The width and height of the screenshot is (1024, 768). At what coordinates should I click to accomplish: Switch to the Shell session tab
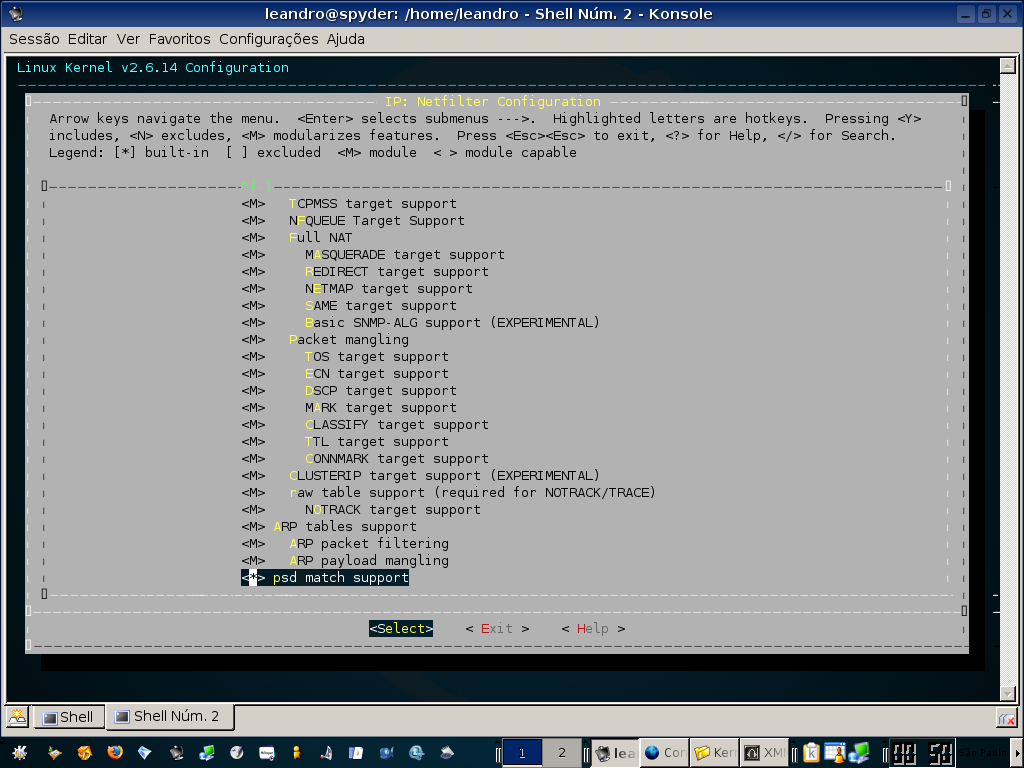click(69, 717)
